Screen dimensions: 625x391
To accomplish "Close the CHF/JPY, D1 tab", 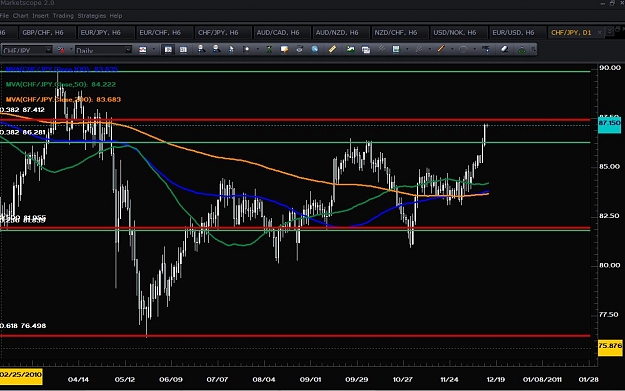I will [x=599, y=33].
